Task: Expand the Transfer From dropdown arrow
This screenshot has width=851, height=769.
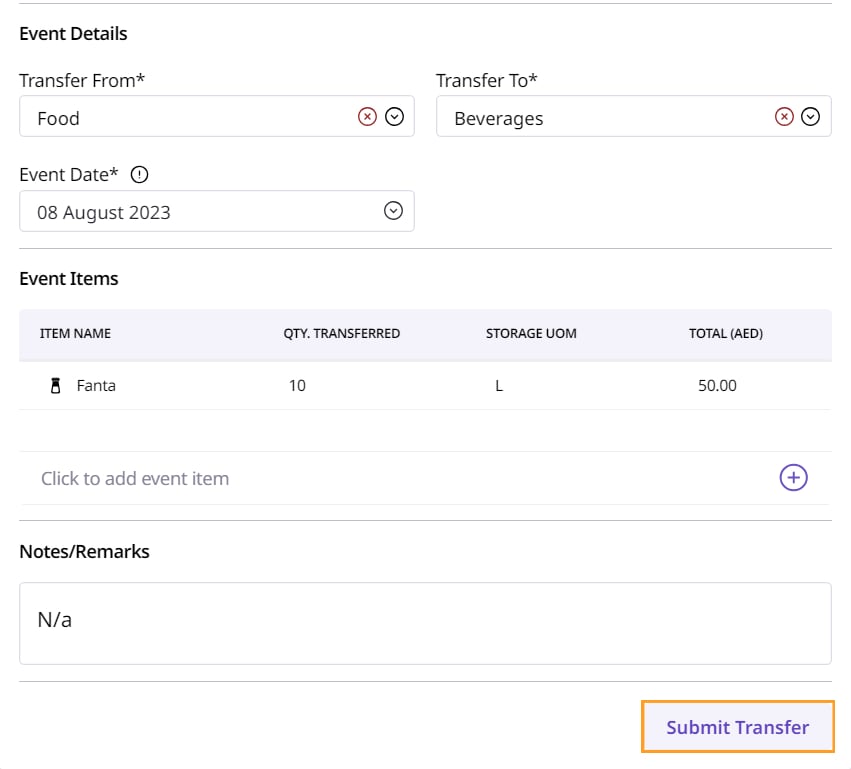Action: pos(394,117)
